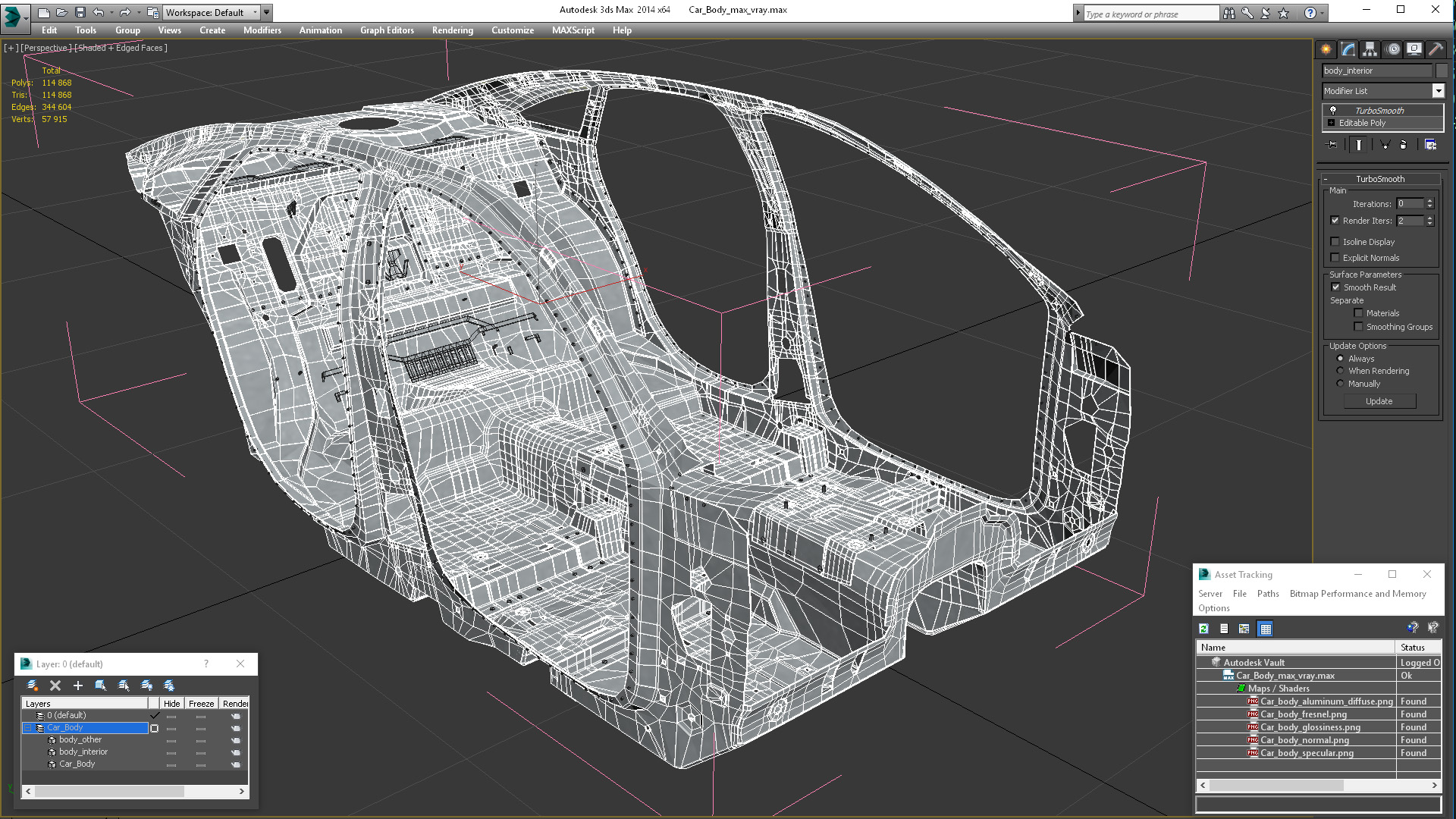Switch Asset Tracking to tree view
This screenshot has width=1456, height=819.
click(x=1244, y=629)
